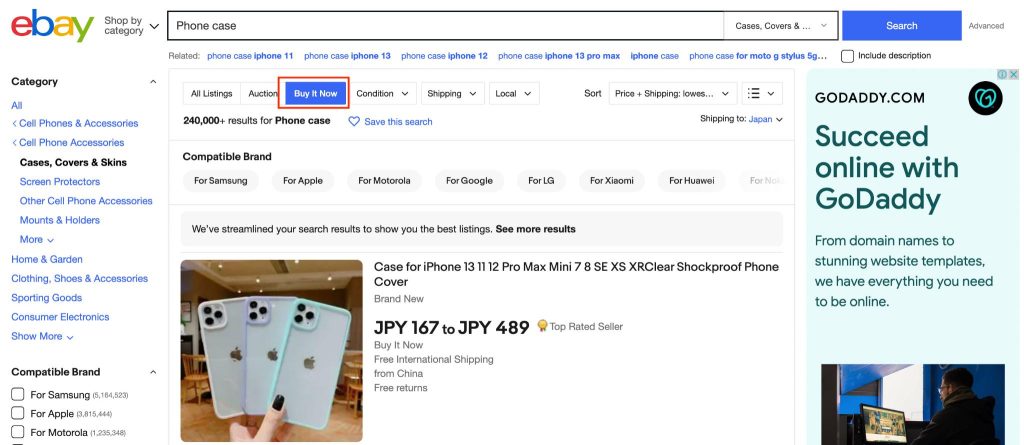Select the All category link
Image resolution: width=1024 pixels, height=445 pixels.
pyautogui.click(x=16, y=105)
